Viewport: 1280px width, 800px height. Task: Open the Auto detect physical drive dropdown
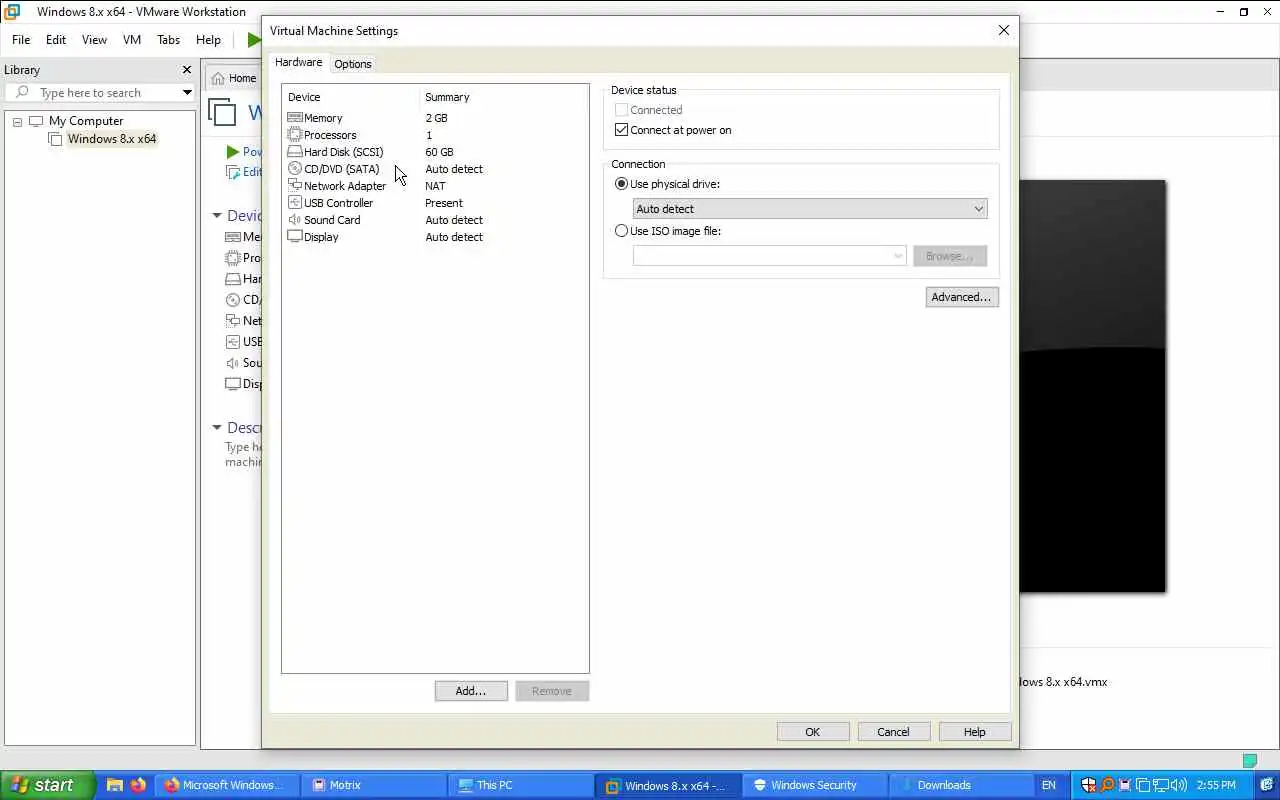coord(810,209)
